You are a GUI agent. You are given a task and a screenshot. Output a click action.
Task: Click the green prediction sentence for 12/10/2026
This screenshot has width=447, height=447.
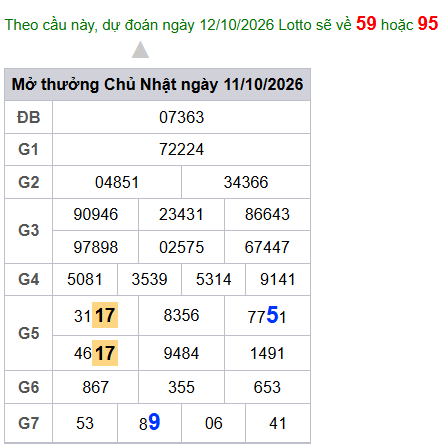(221, 24)
